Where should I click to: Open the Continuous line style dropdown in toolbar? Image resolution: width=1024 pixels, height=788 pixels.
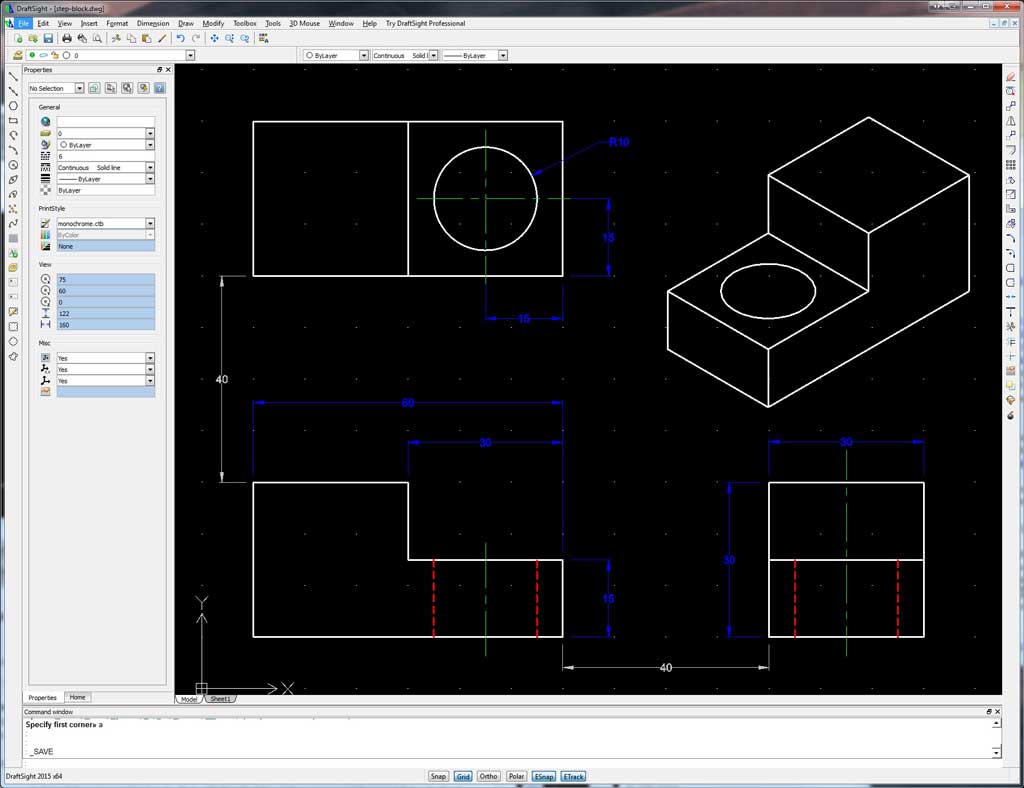(433, 55)
